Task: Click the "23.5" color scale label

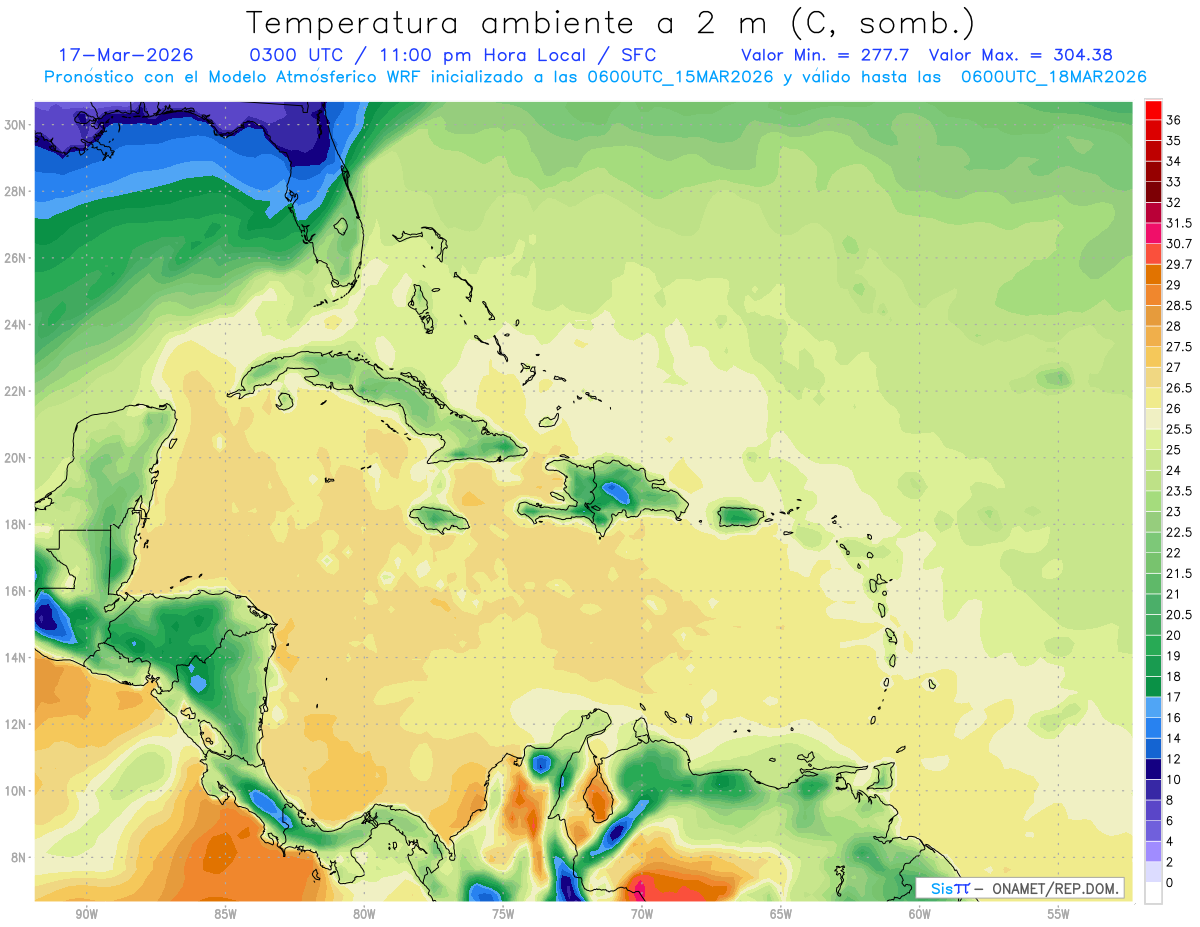Action: coord(1179,491)
